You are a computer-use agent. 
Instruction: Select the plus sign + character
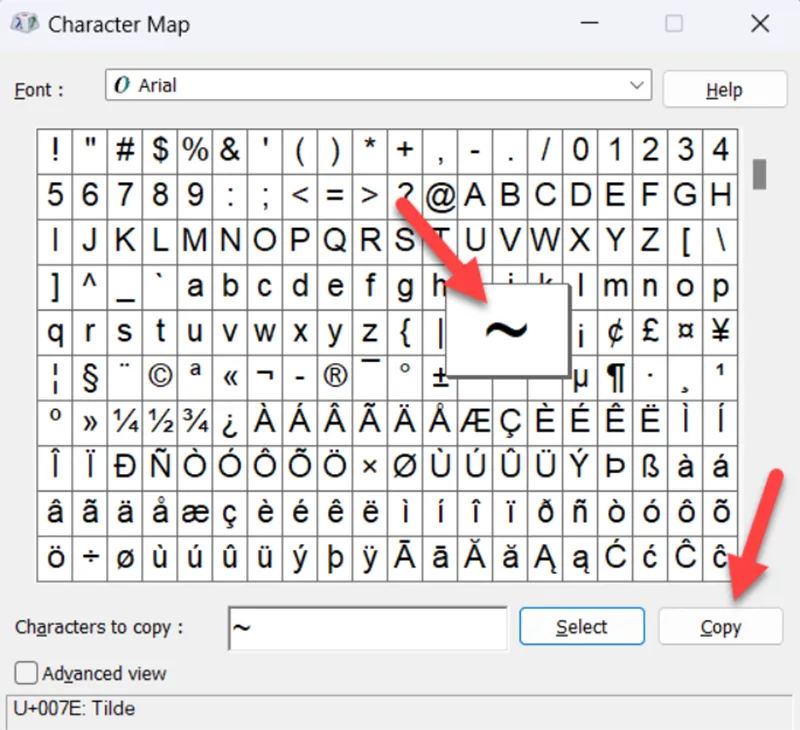click(x=405, y=152)
